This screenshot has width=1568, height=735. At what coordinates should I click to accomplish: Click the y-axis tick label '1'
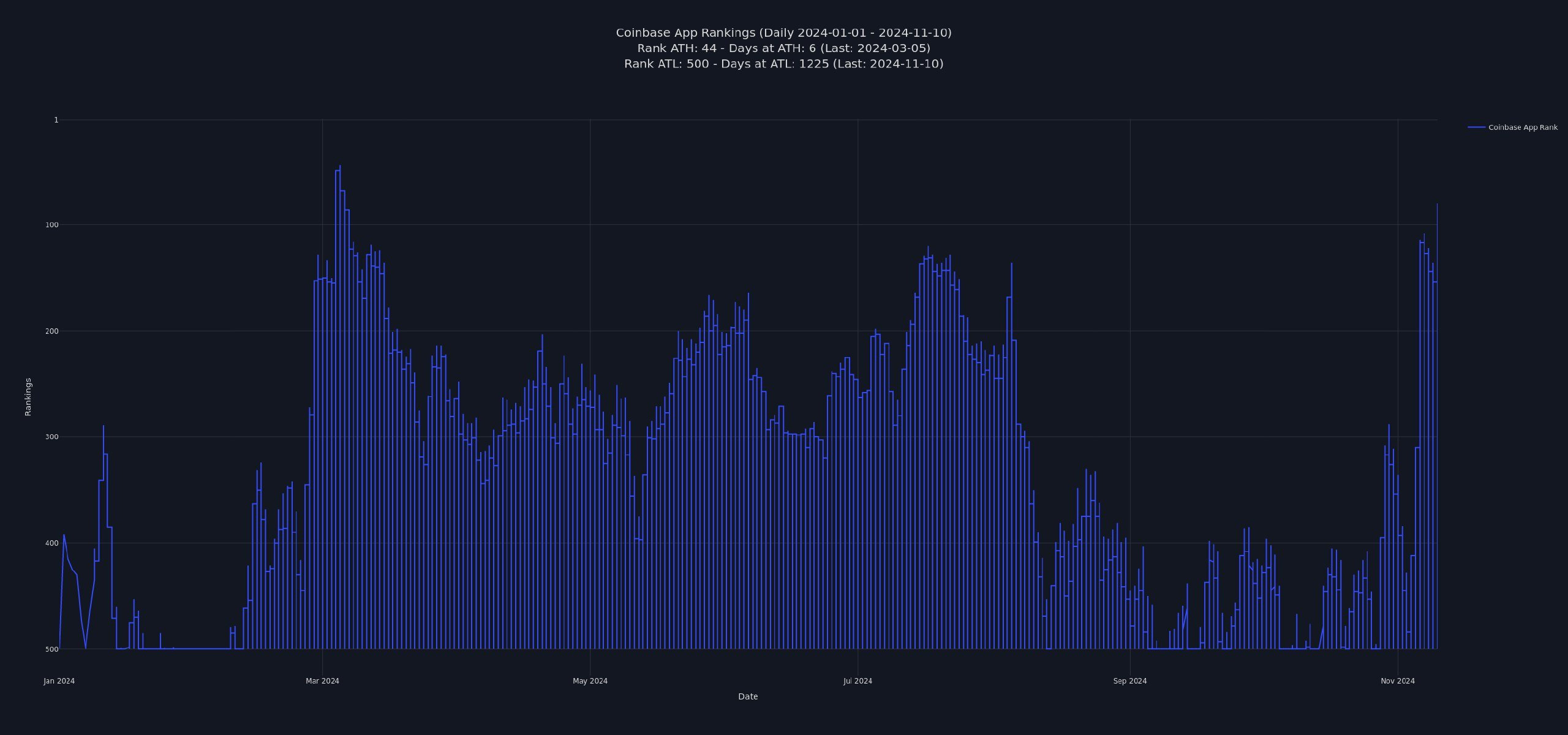point(56,120)
